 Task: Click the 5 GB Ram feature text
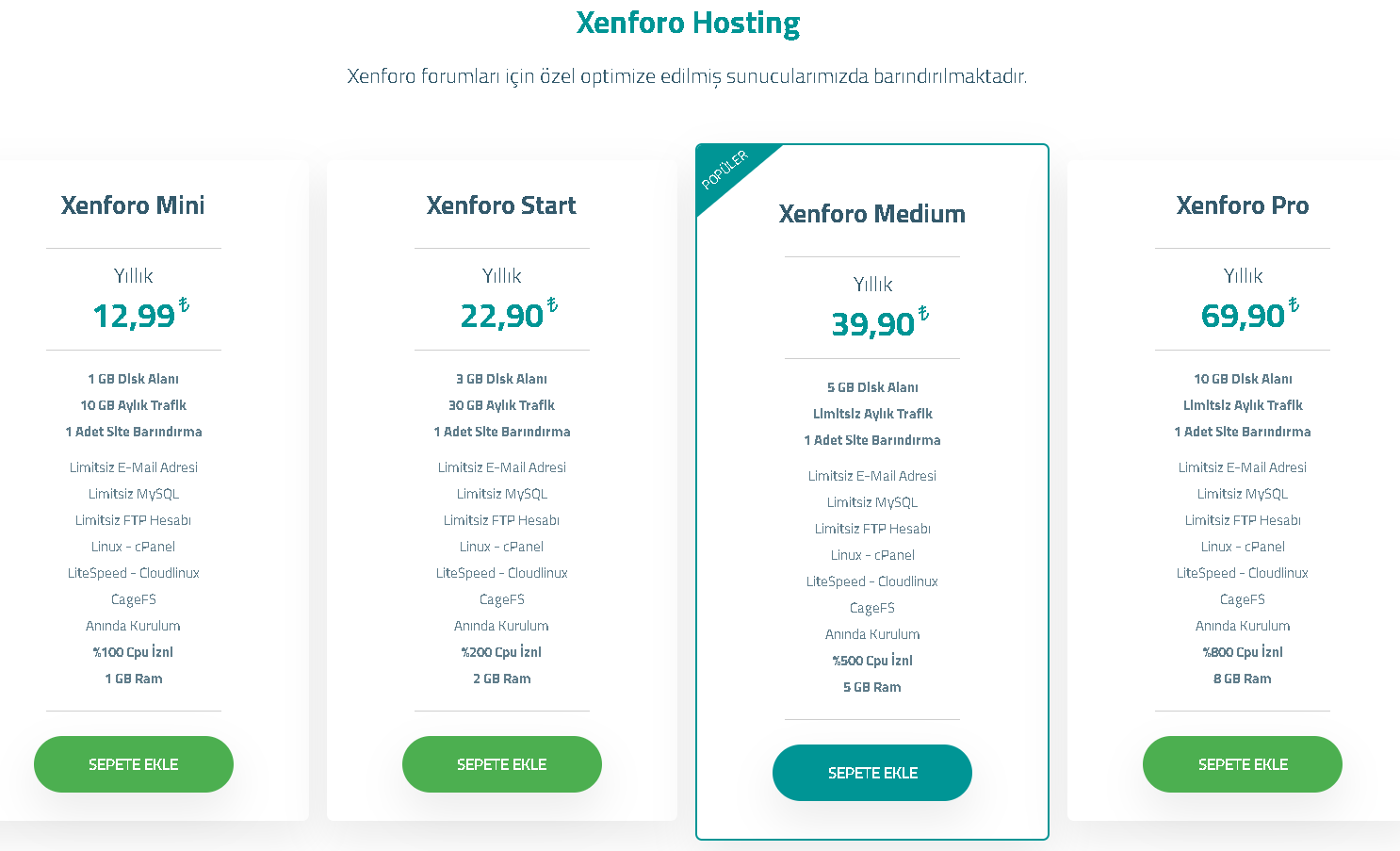(872, 687)
